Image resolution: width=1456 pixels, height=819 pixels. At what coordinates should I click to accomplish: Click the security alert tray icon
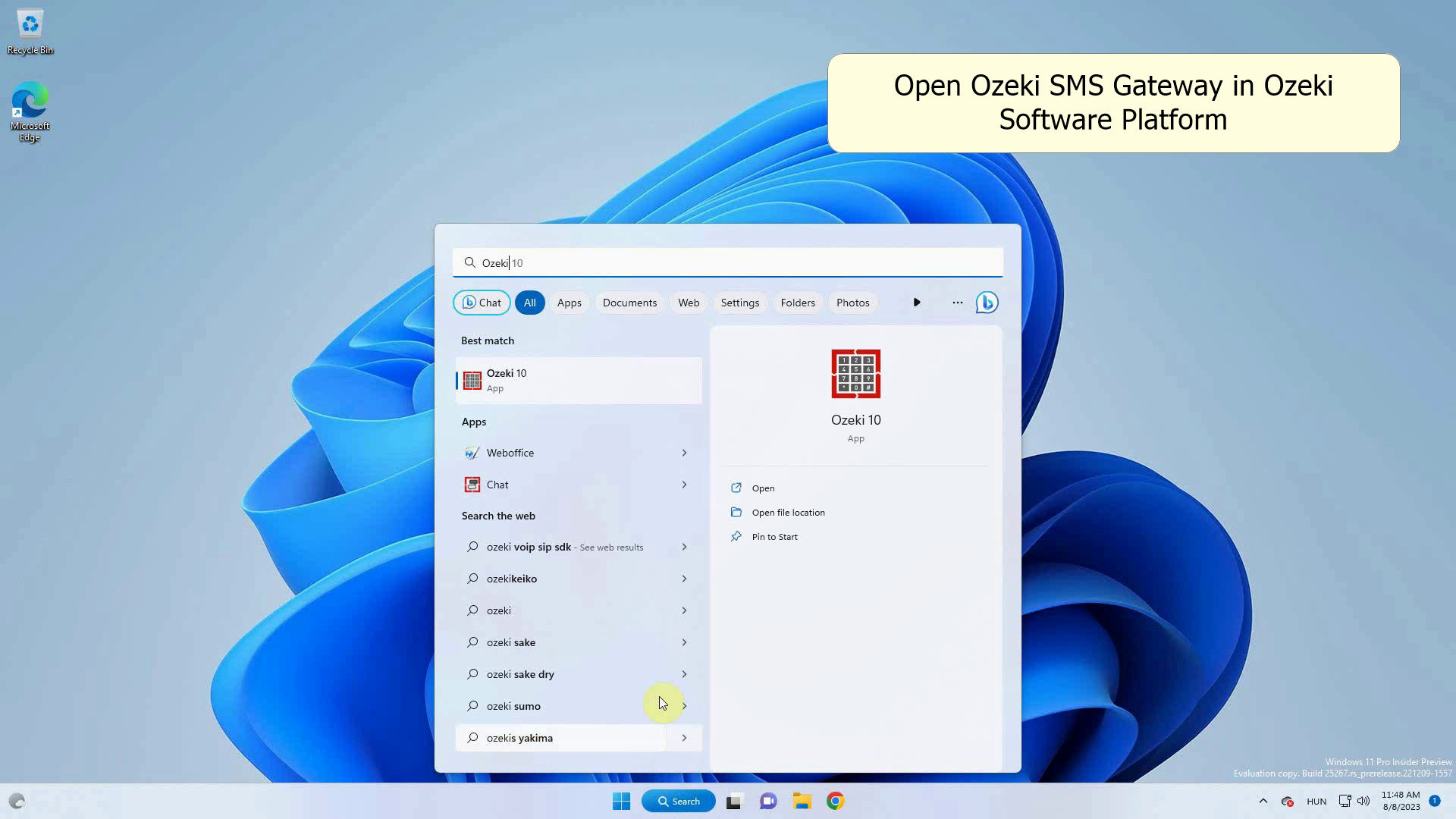pyautogui.click(x=1287, y=801)
